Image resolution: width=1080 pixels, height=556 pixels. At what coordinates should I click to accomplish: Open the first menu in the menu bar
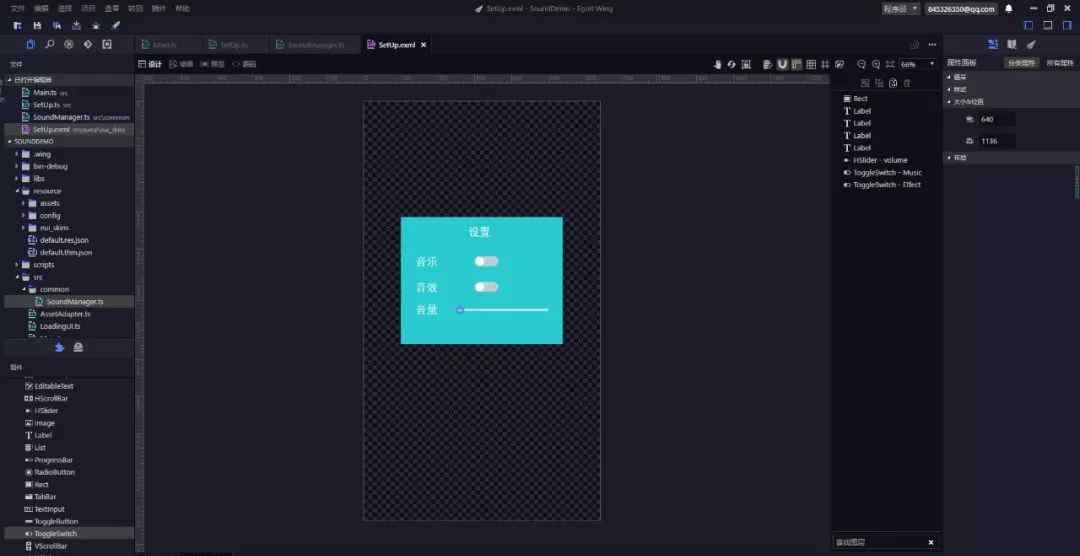(x=17, y=8)
